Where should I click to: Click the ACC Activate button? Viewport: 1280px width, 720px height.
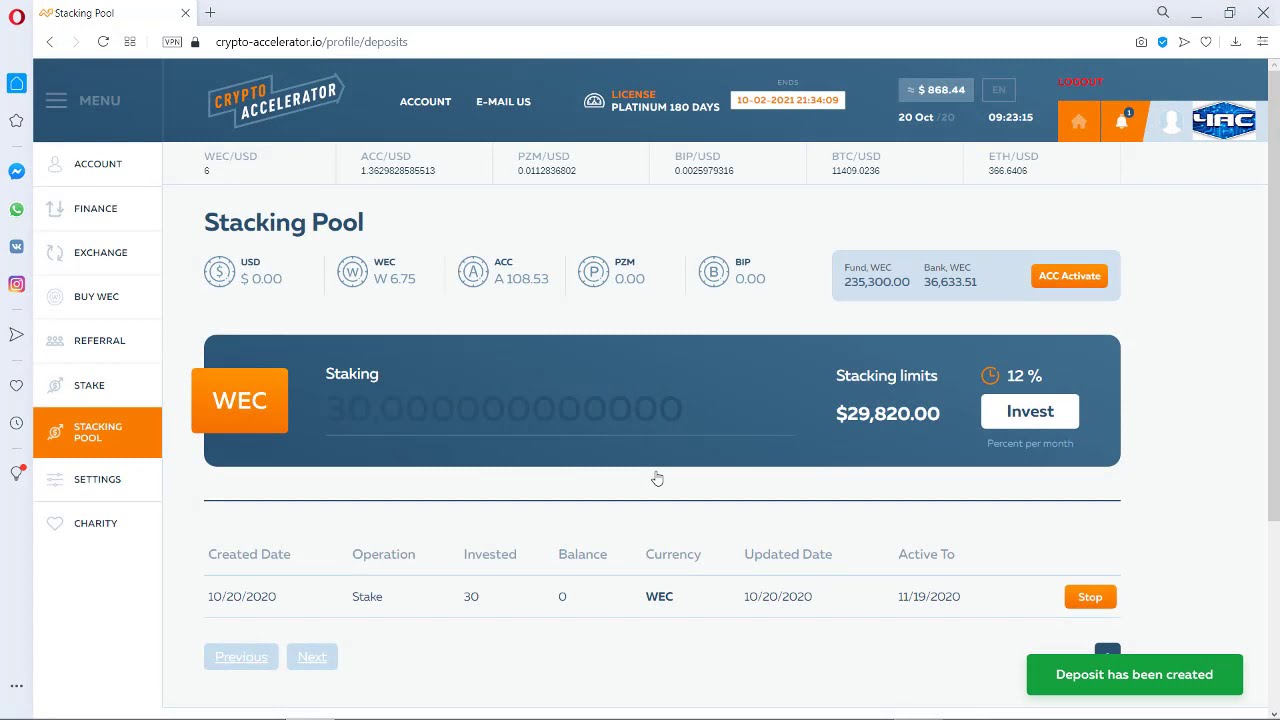click(1069, 276)
